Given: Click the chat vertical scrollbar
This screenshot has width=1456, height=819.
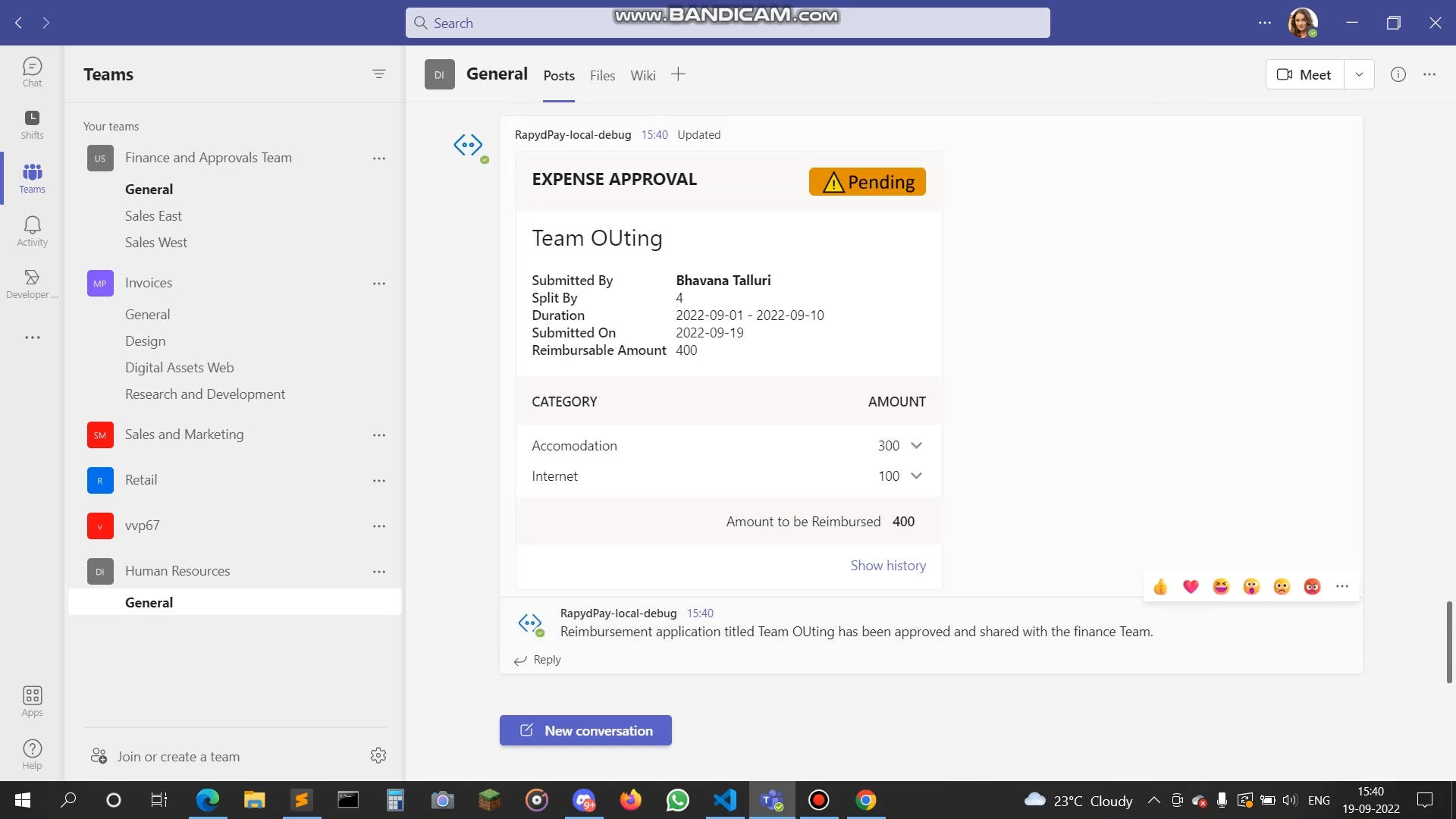Looking at the screenshot, I should (x=1448, y=642).
